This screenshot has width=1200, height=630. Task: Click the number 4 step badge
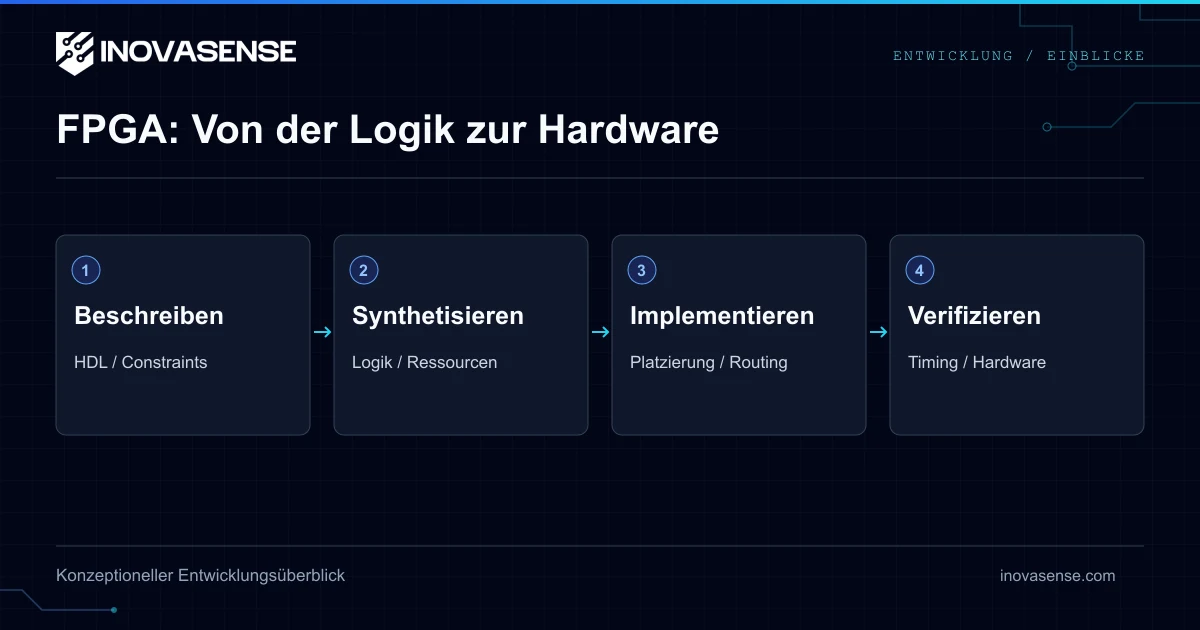pos(920,270)
